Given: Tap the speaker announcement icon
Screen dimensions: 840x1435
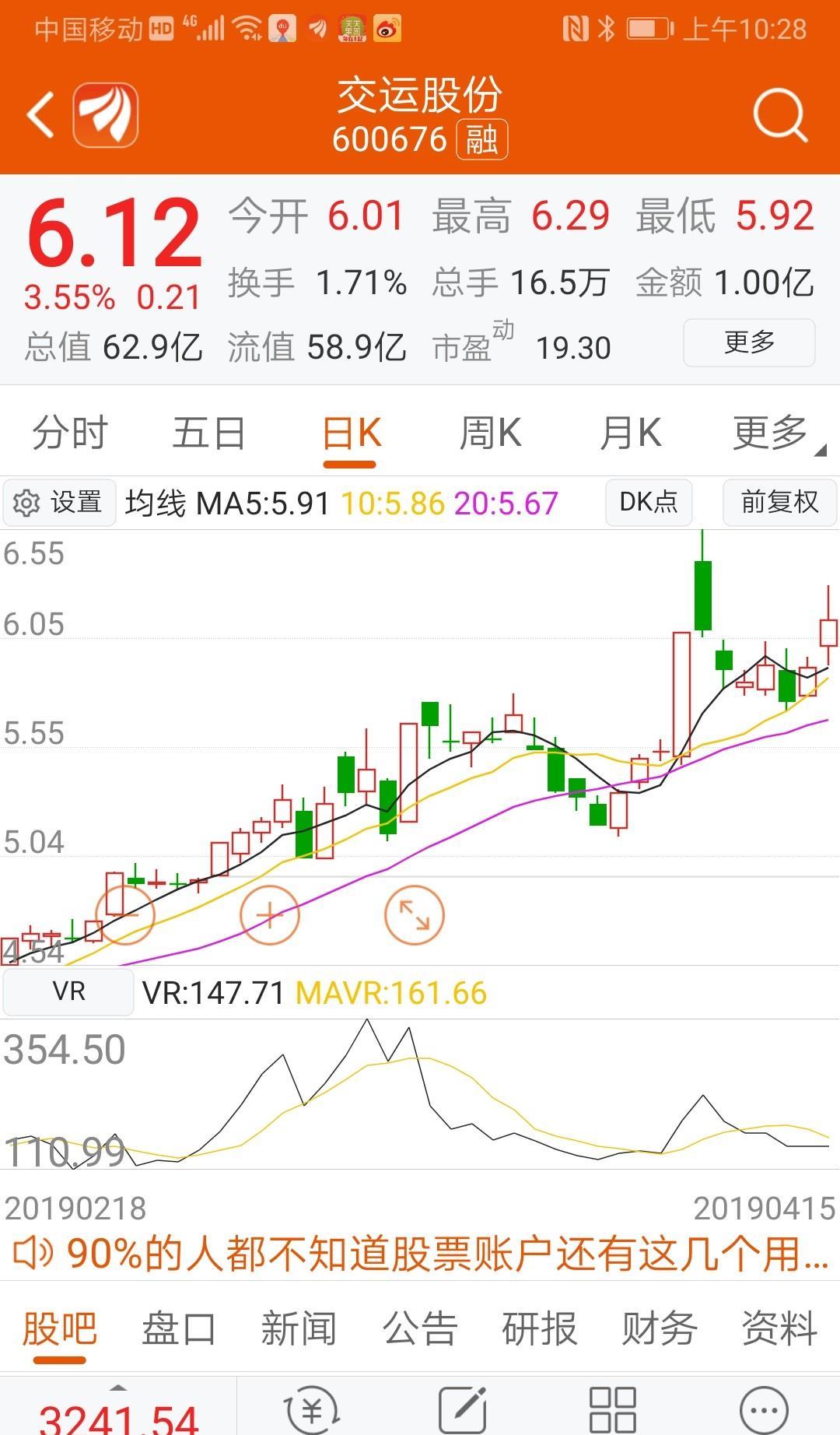Looking at the screenshot, I should [33, 1253].
